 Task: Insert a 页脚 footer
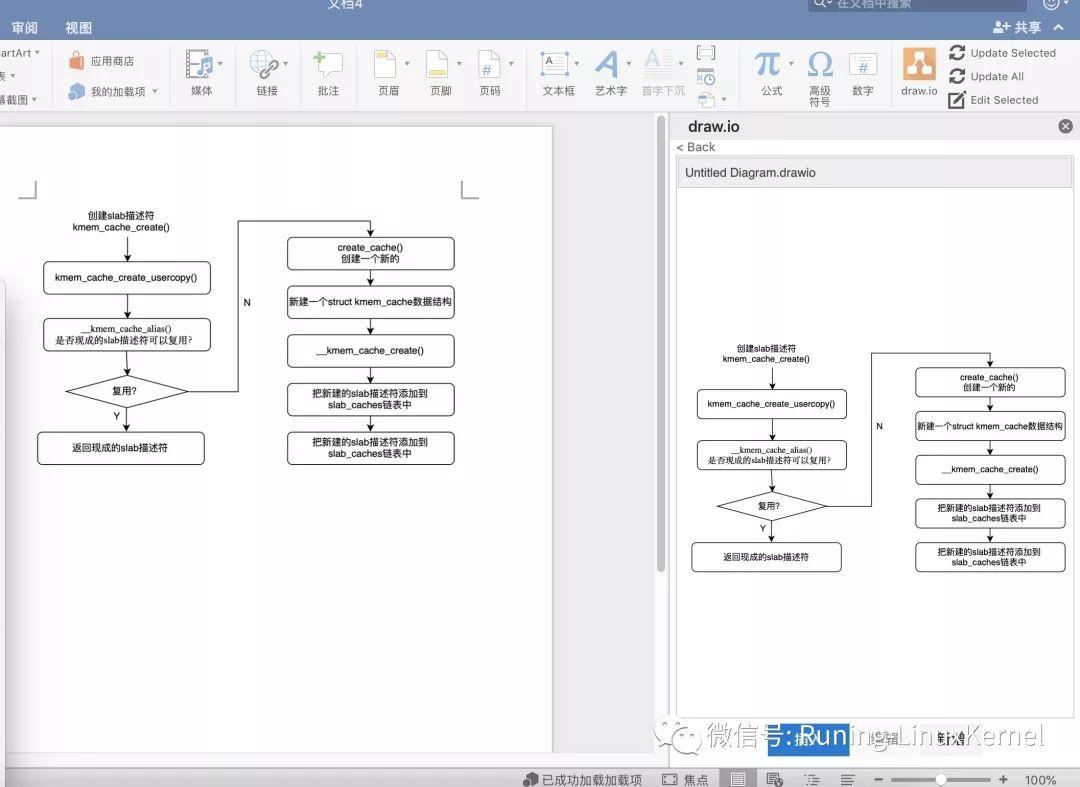(440, 72)
